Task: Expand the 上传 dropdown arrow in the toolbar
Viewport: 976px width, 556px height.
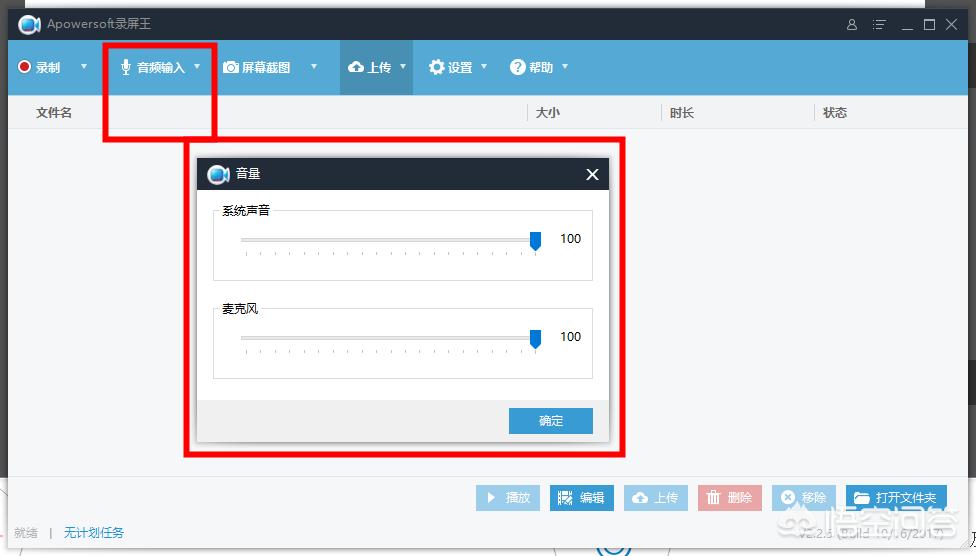Action: pos(403,66)
